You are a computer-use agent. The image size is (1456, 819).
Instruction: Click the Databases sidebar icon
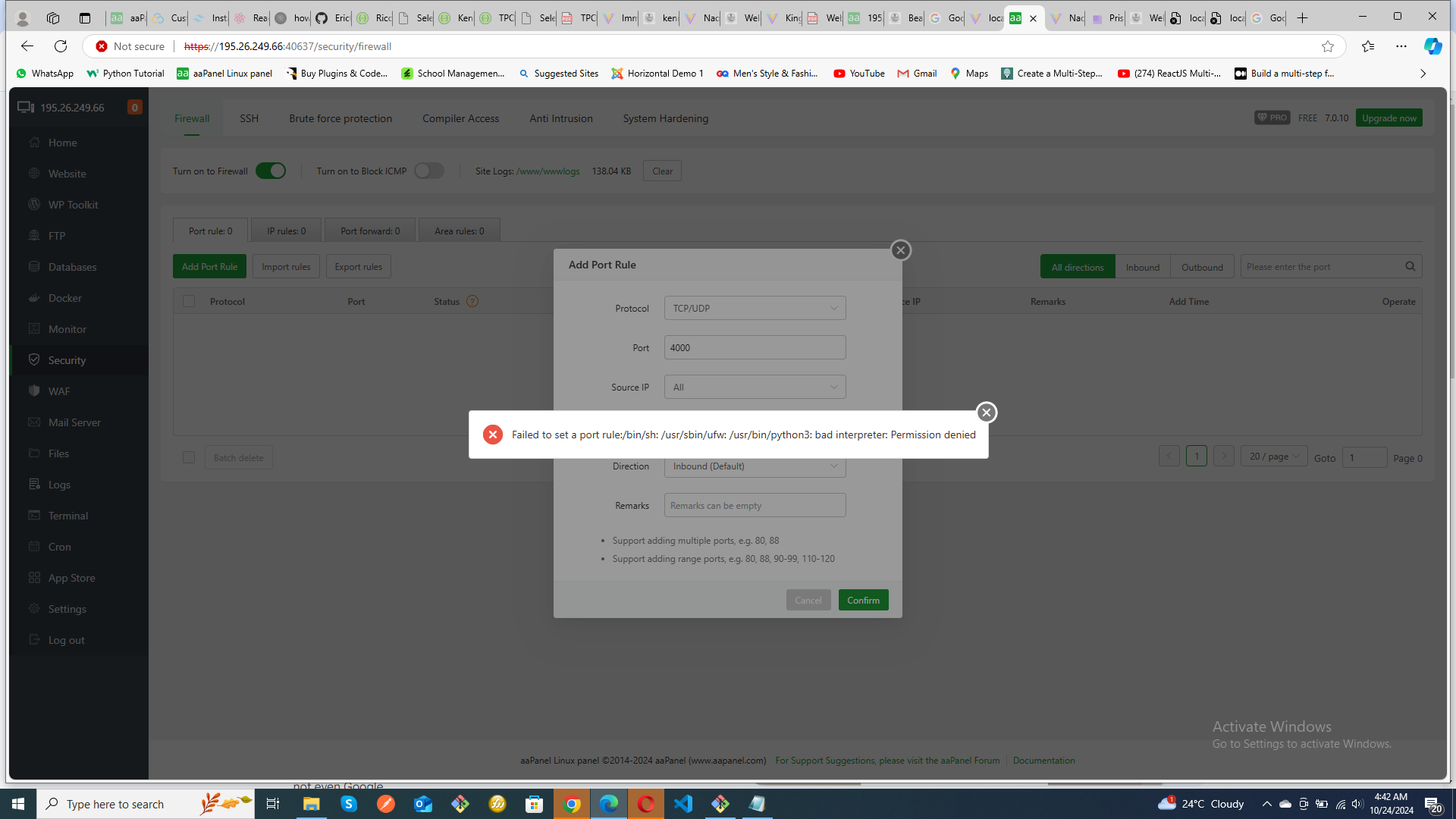[x=34, y=267]
